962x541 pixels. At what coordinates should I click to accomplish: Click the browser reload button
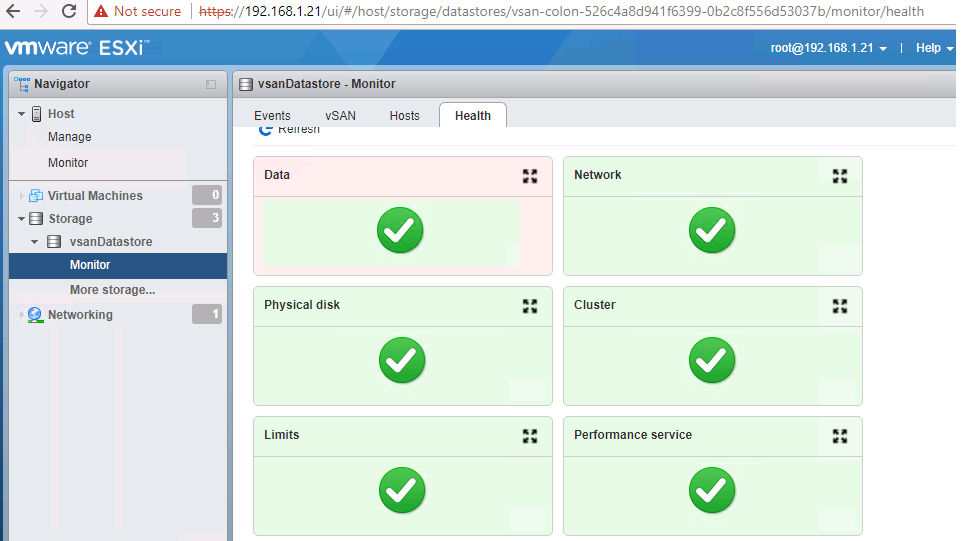(x=69, y=11)
